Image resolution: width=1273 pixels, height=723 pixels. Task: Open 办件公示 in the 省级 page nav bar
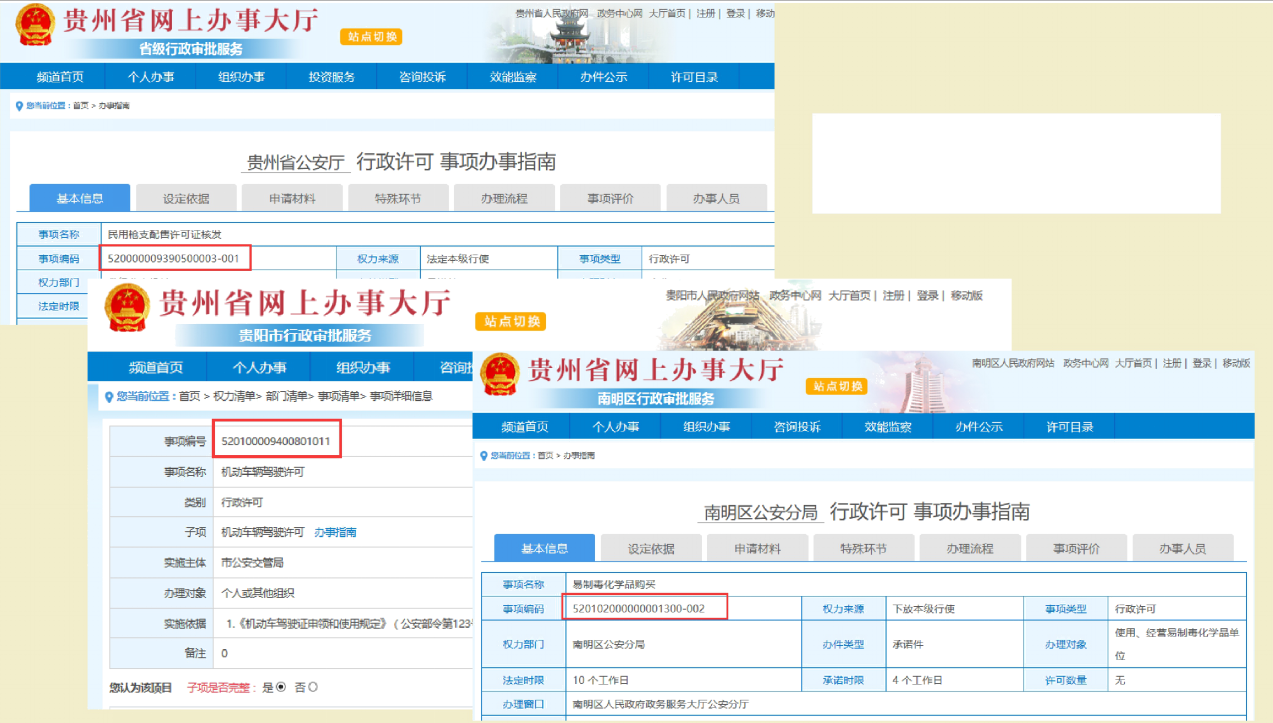[604, 77]
